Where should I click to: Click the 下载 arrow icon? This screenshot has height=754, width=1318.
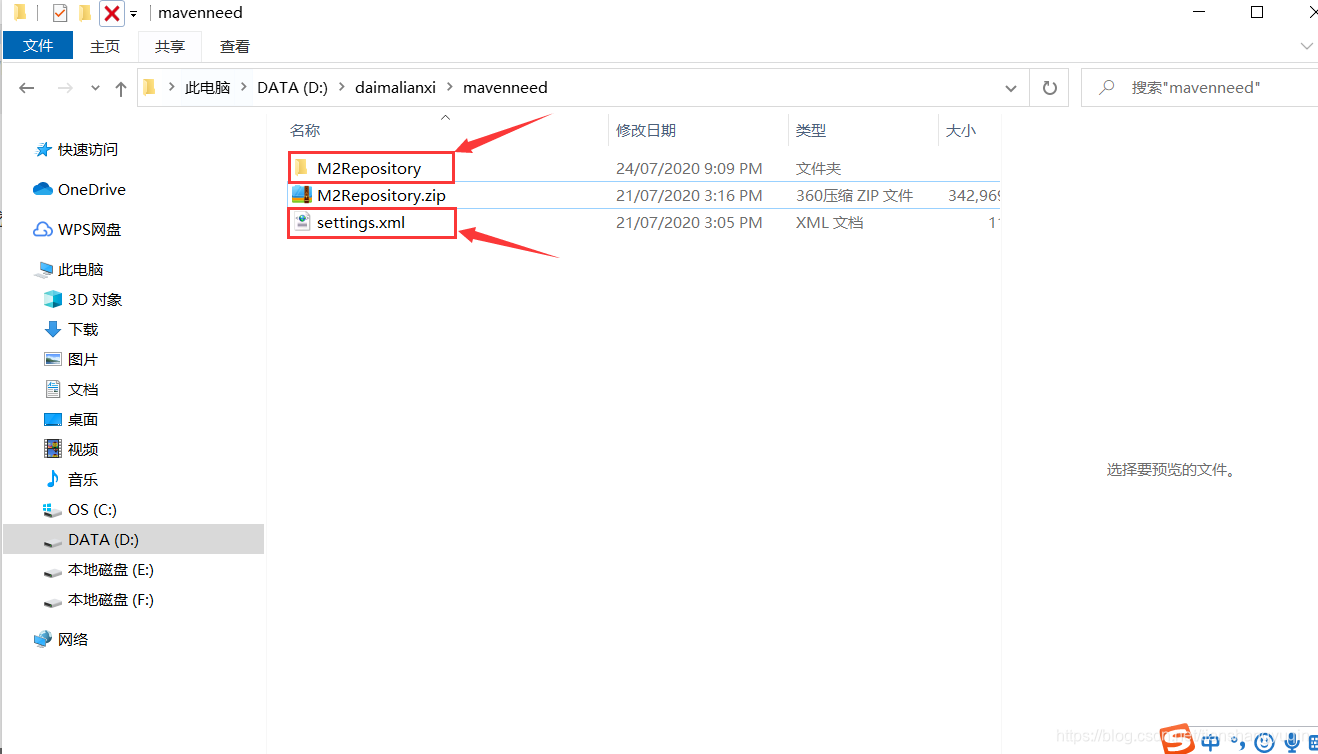click(x=53, y=329)
